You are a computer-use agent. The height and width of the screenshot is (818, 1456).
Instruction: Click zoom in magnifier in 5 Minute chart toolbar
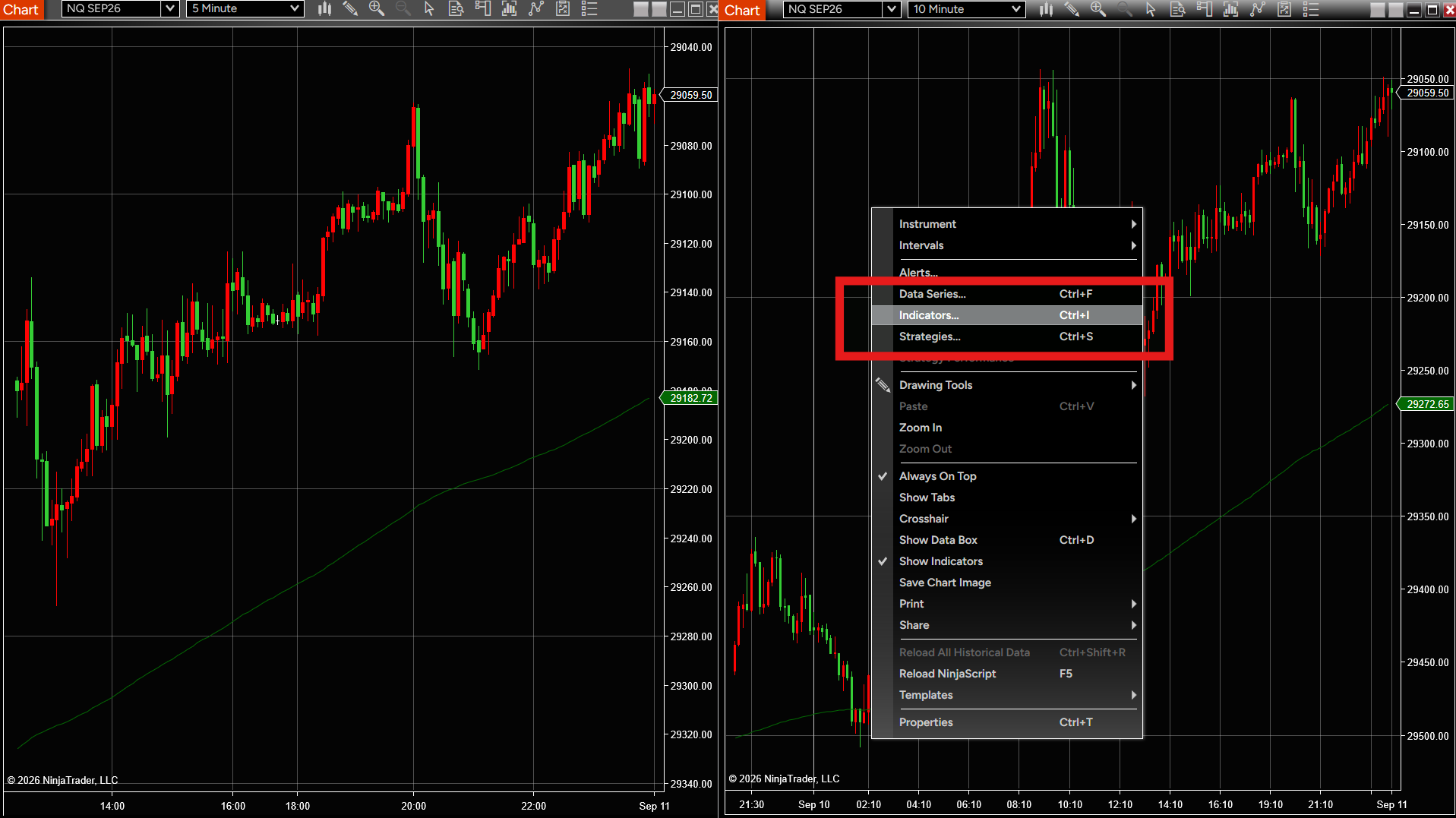(x=377, y=9)
